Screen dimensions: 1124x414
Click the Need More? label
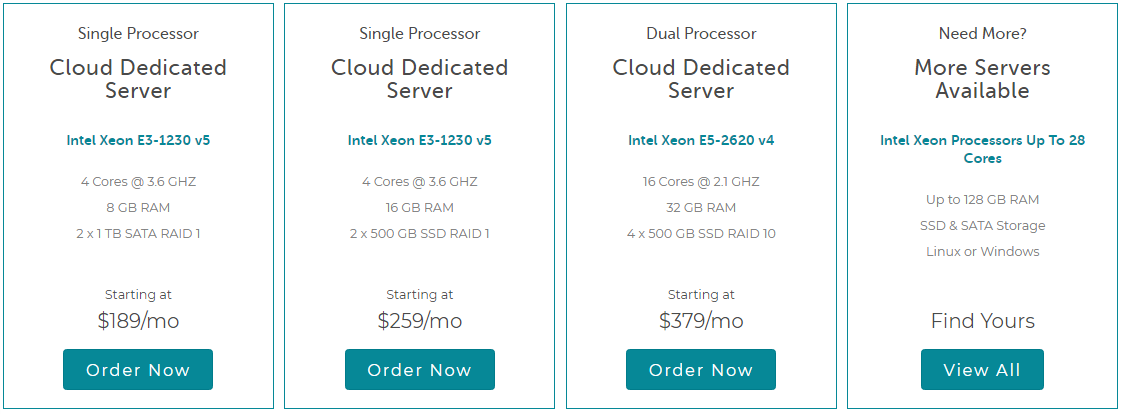[982, 34]
